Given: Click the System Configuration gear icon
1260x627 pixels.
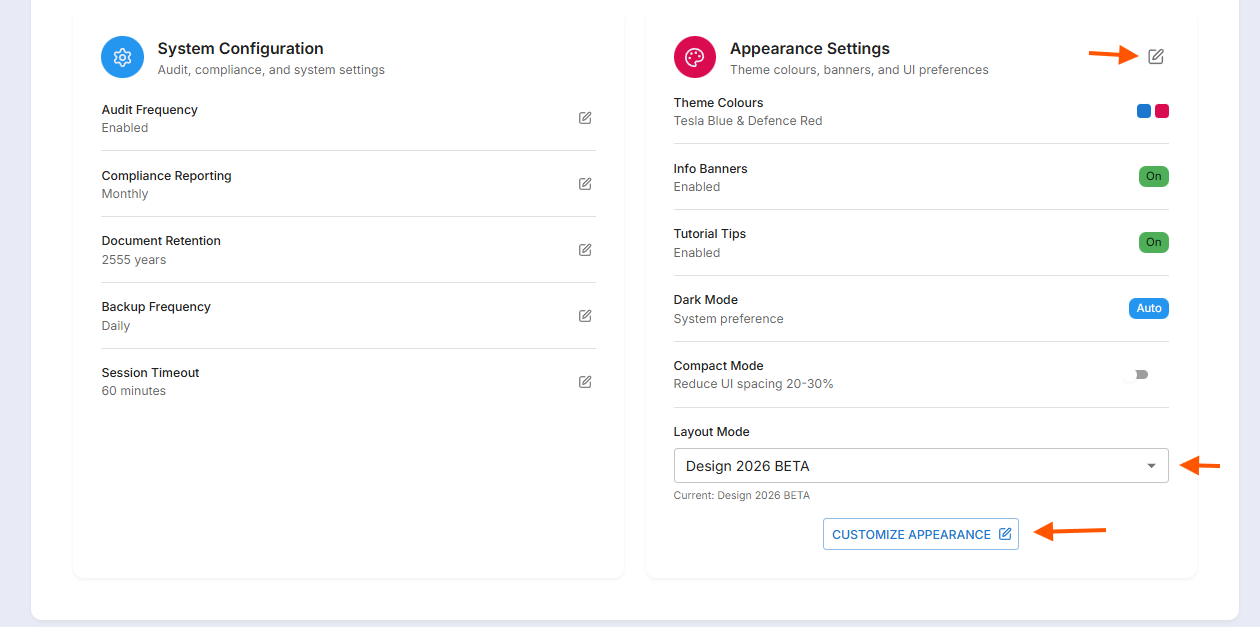Looking at the screenshot, I should pos(122,57).
